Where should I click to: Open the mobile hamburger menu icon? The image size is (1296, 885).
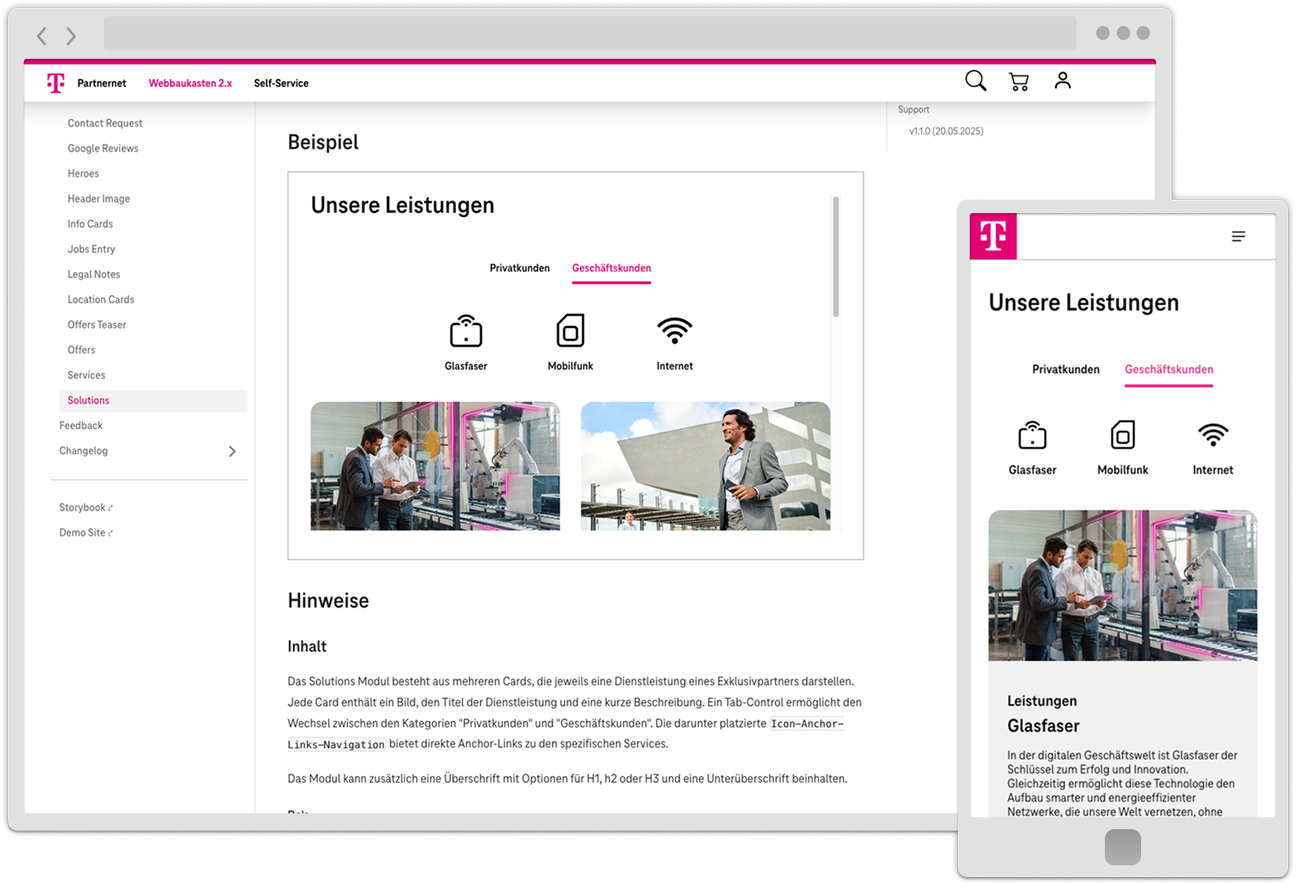[x=1238, y=237]
